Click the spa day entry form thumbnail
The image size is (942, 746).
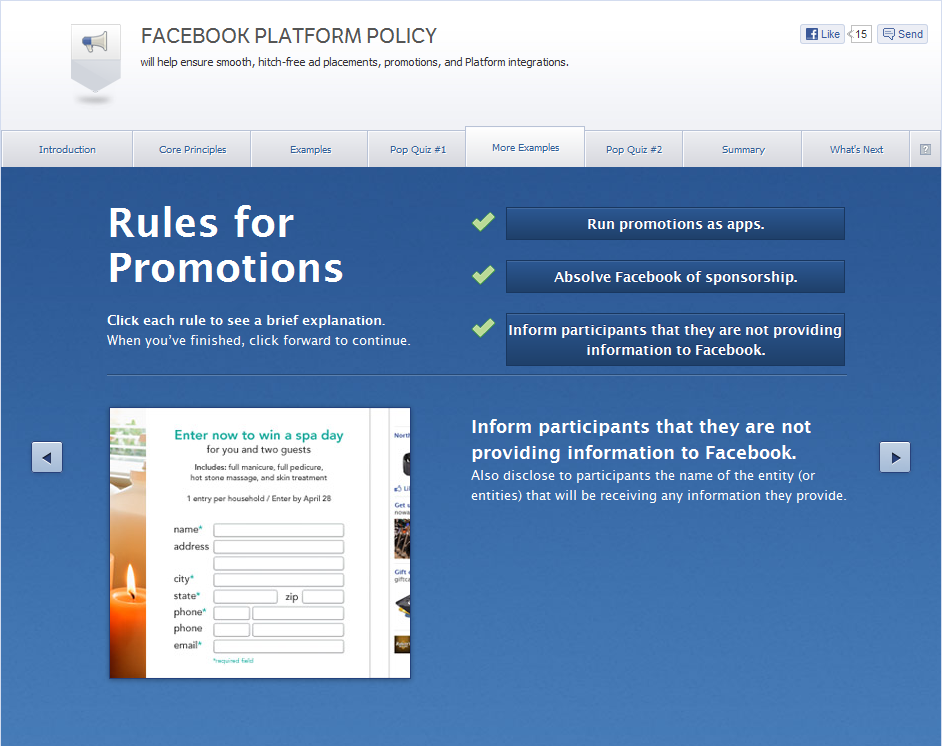[260, 543]
